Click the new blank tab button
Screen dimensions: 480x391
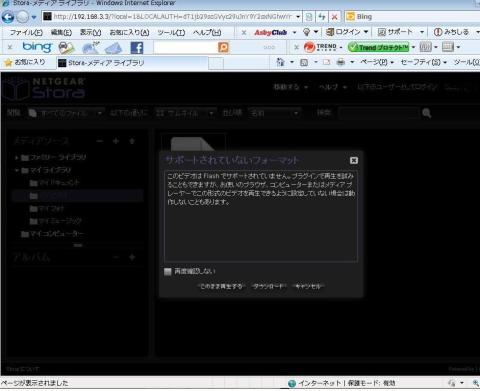point(216,63)
